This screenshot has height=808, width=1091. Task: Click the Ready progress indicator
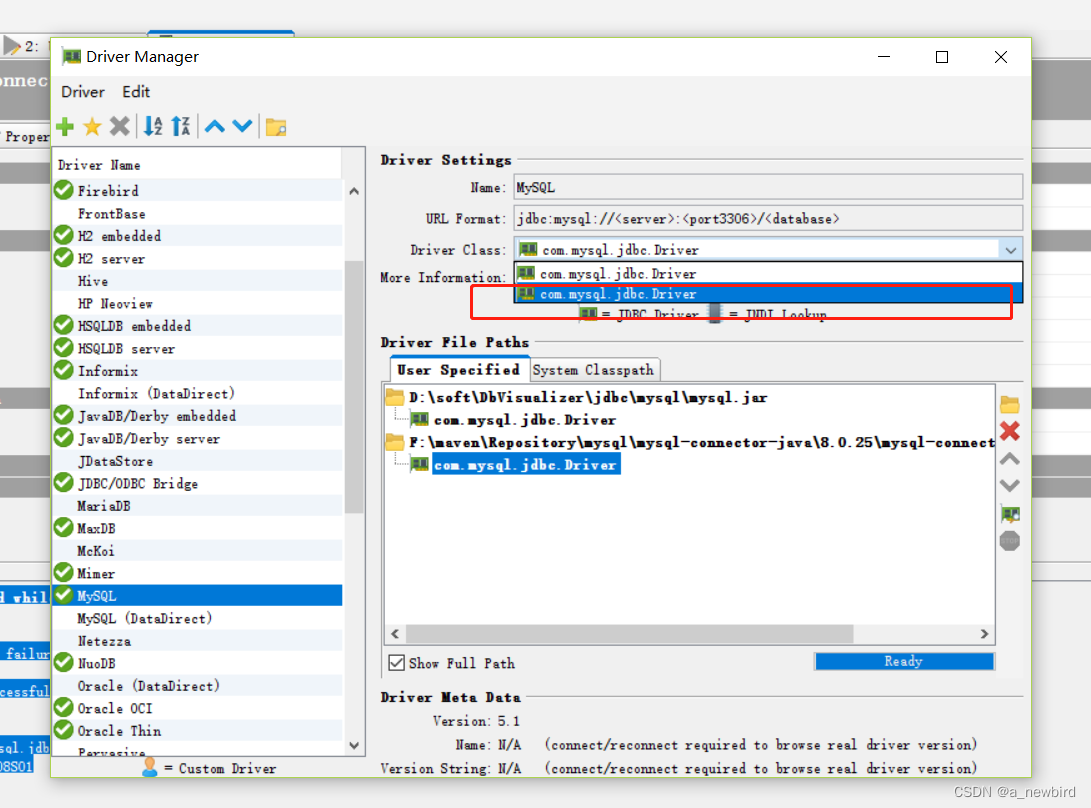click(903, 661)
